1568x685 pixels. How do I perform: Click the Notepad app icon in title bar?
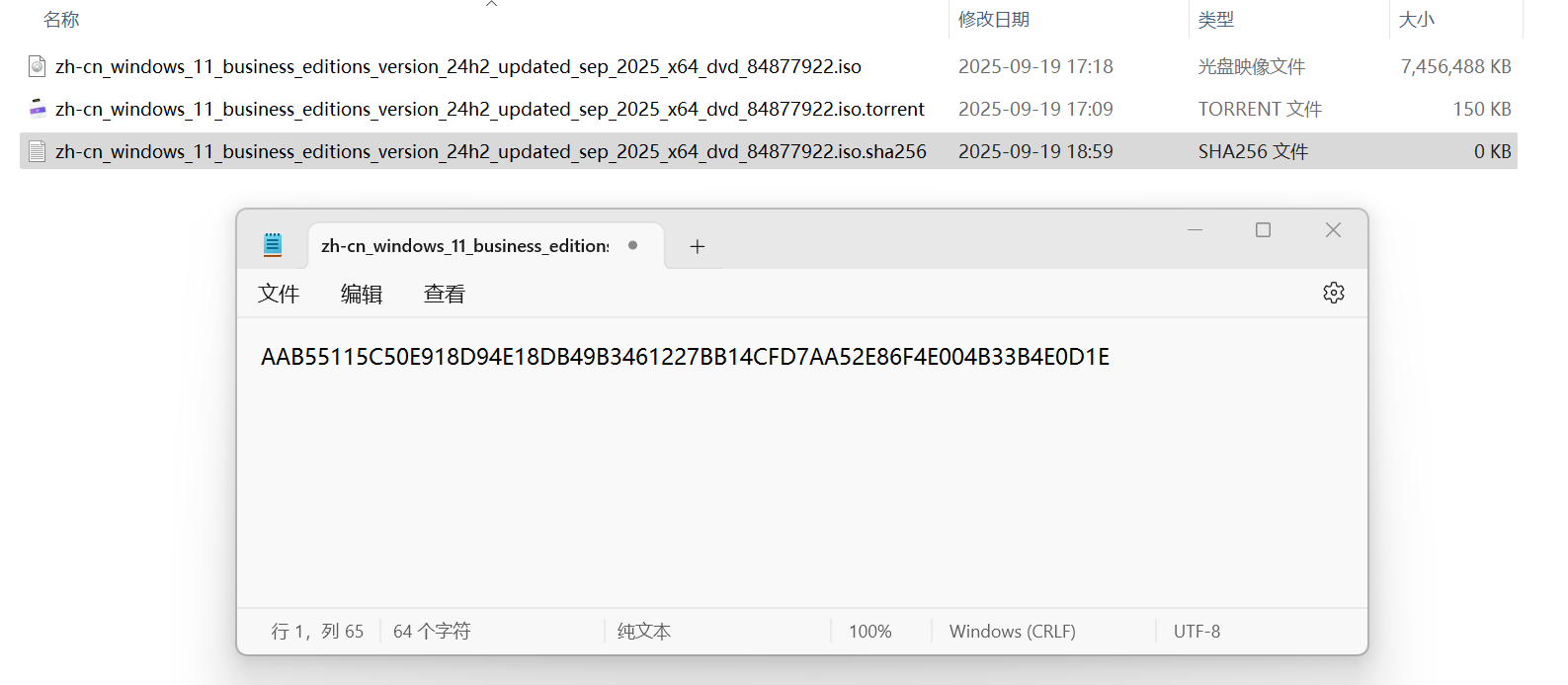point(273,245)
